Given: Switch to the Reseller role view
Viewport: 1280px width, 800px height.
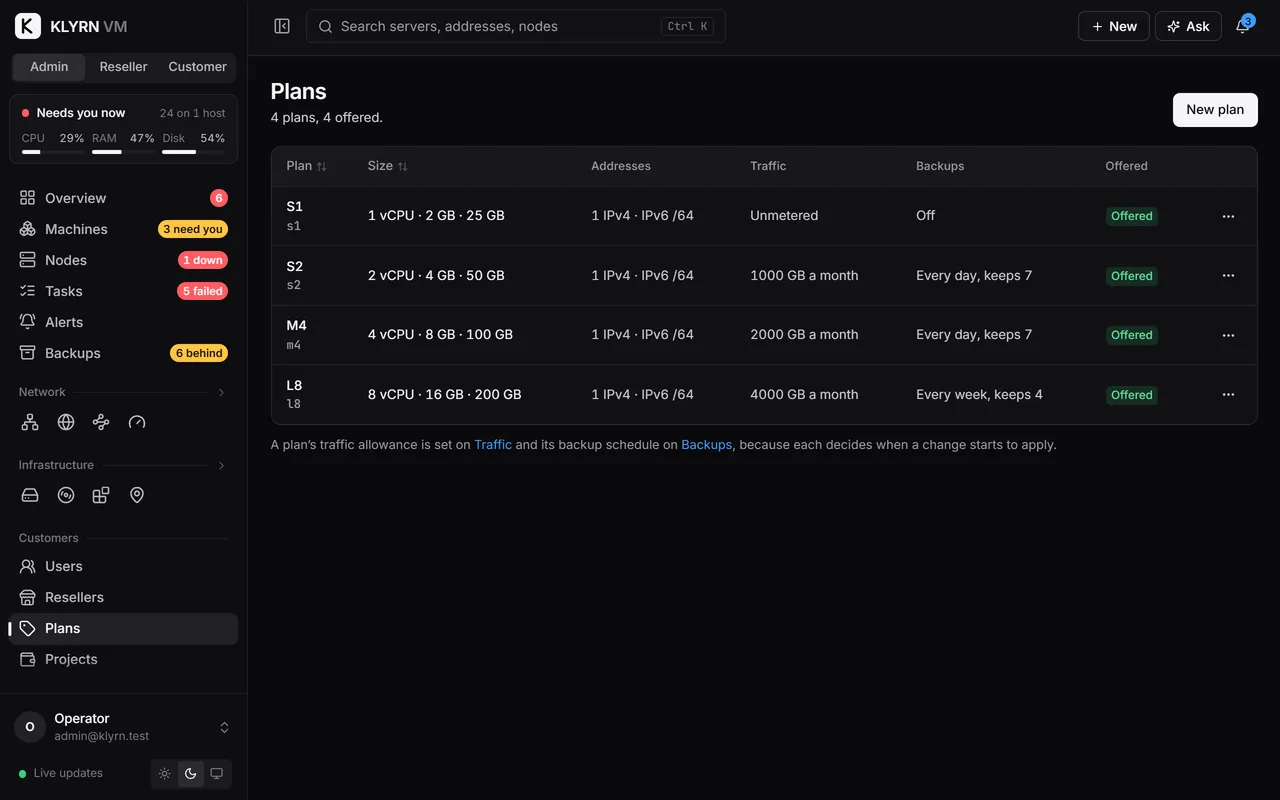Looking at the screenshot, I should point(123,67).
